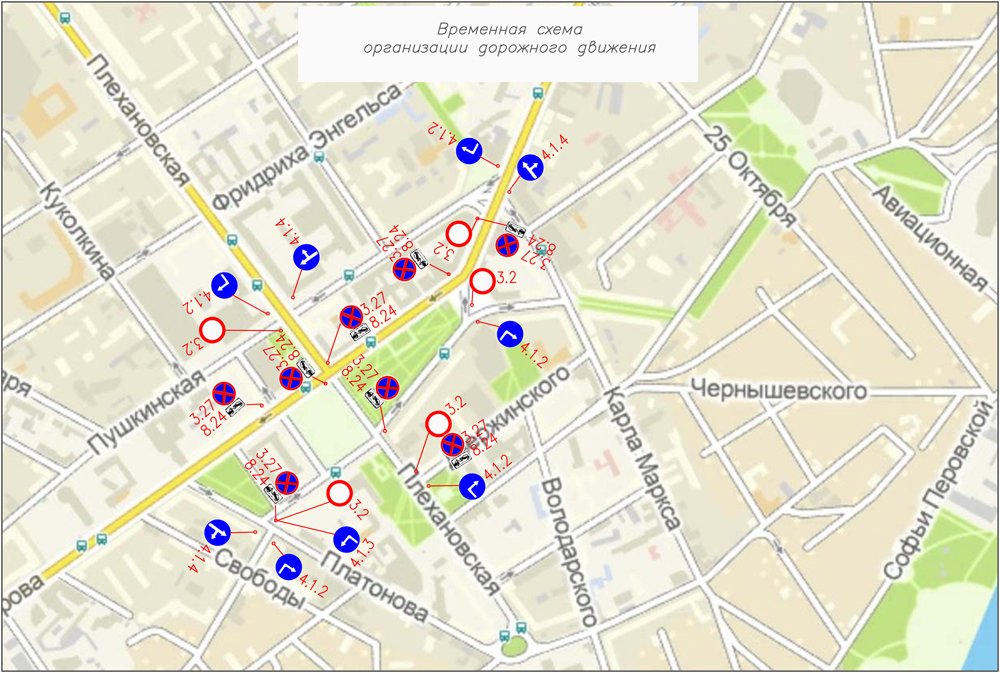Click the title 'Временная схема организации дорожного движения'
1000x673 pixels.
510,38
